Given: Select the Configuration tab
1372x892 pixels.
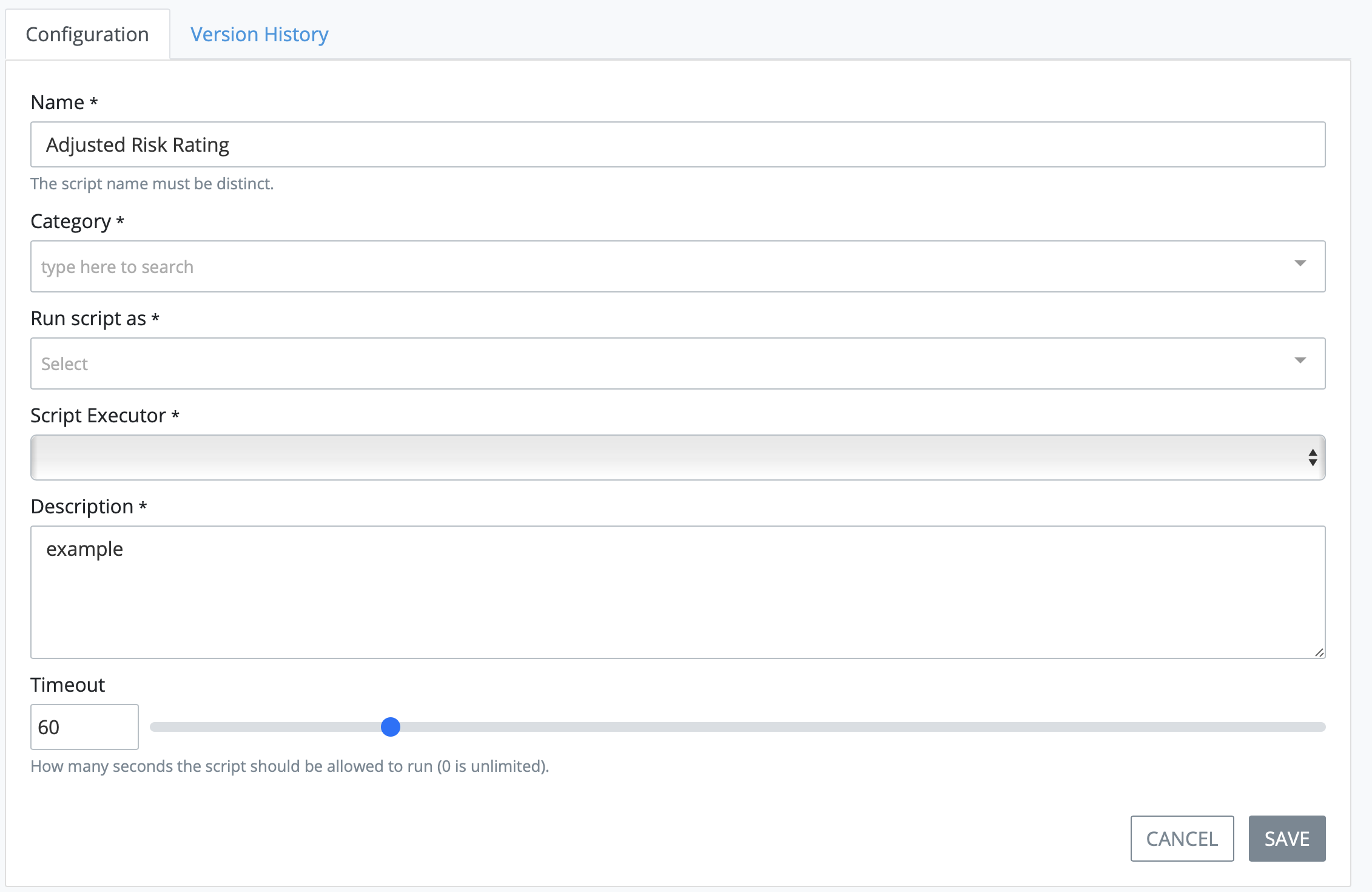Looking at the screenshot, I should click(x=87, y=35).
